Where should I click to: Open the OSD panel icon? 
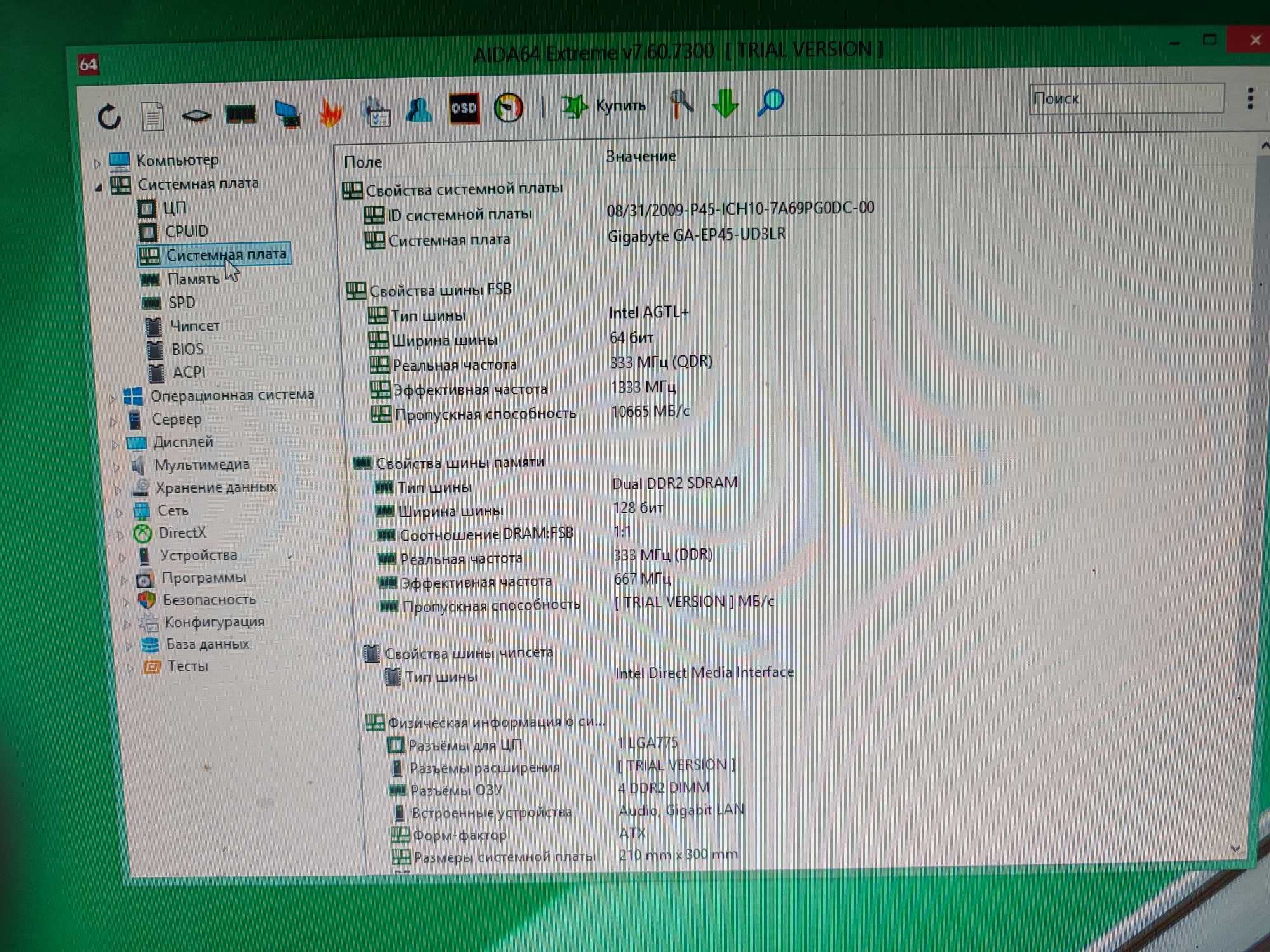pyautogui.click(x=464, y=108)
